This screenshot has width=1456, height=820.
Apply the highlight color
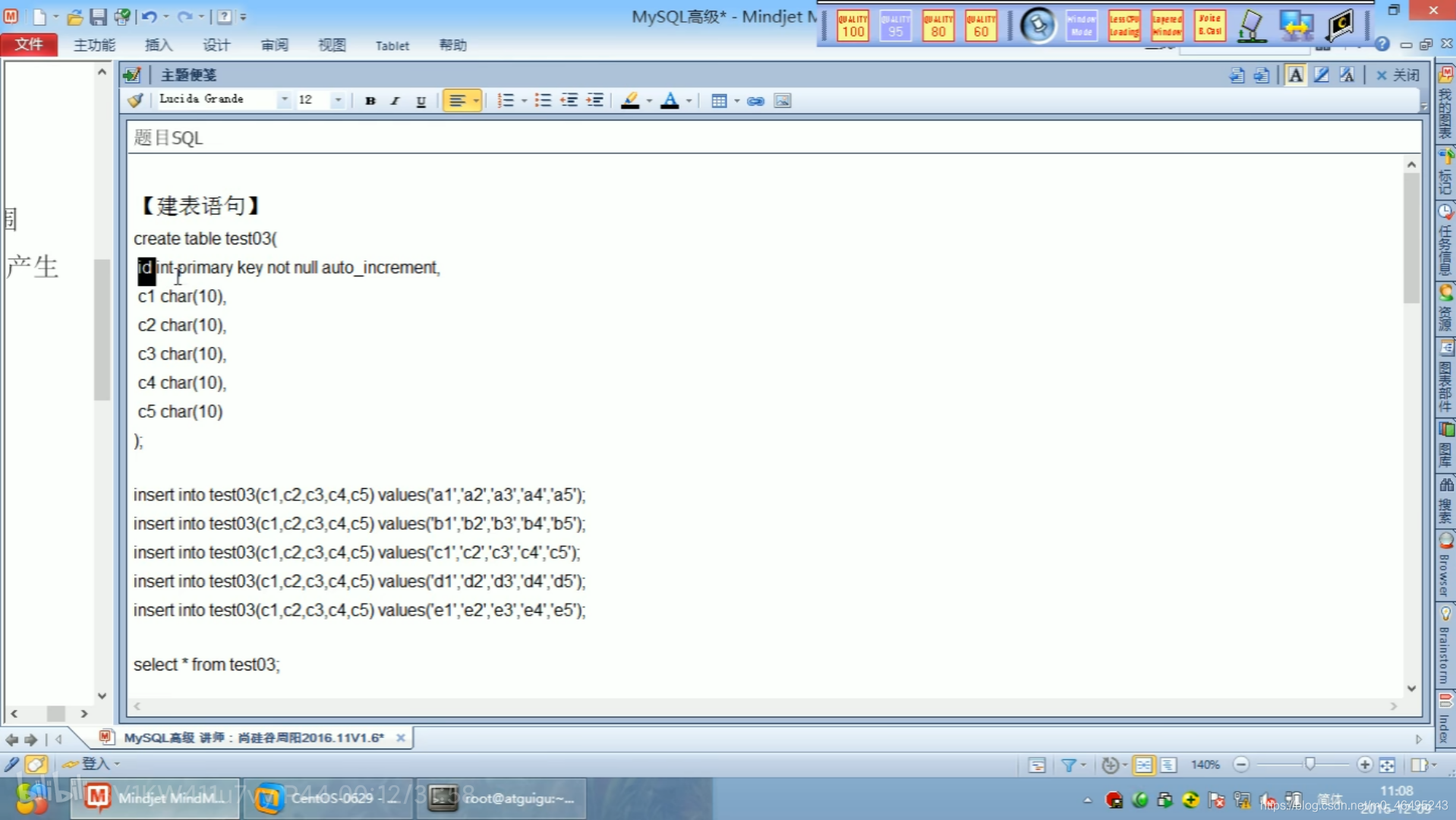(630, 100)
